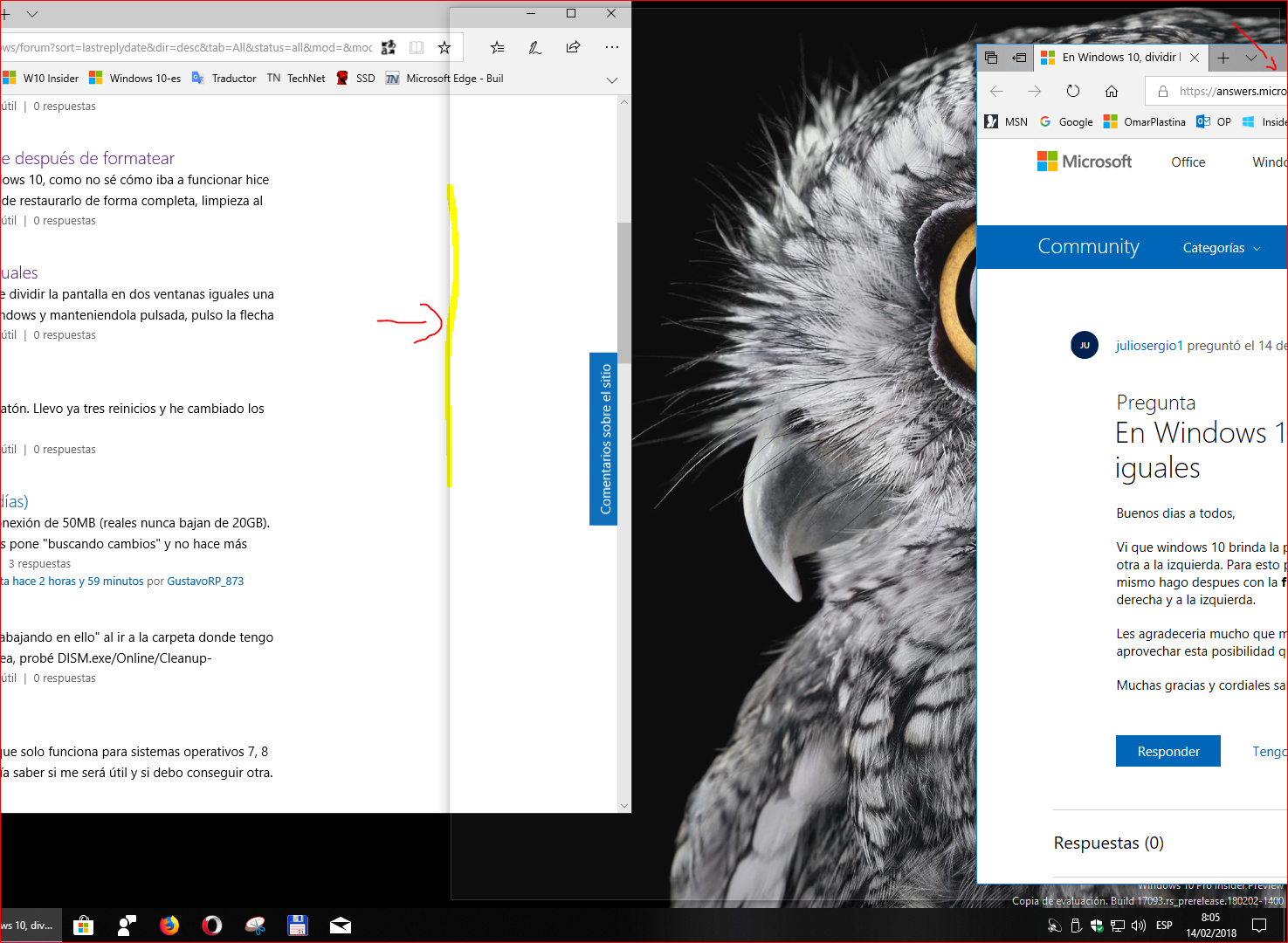1288x943 pixels.
Task: Open Mail app from taskbar
Action: coord(341,926)
